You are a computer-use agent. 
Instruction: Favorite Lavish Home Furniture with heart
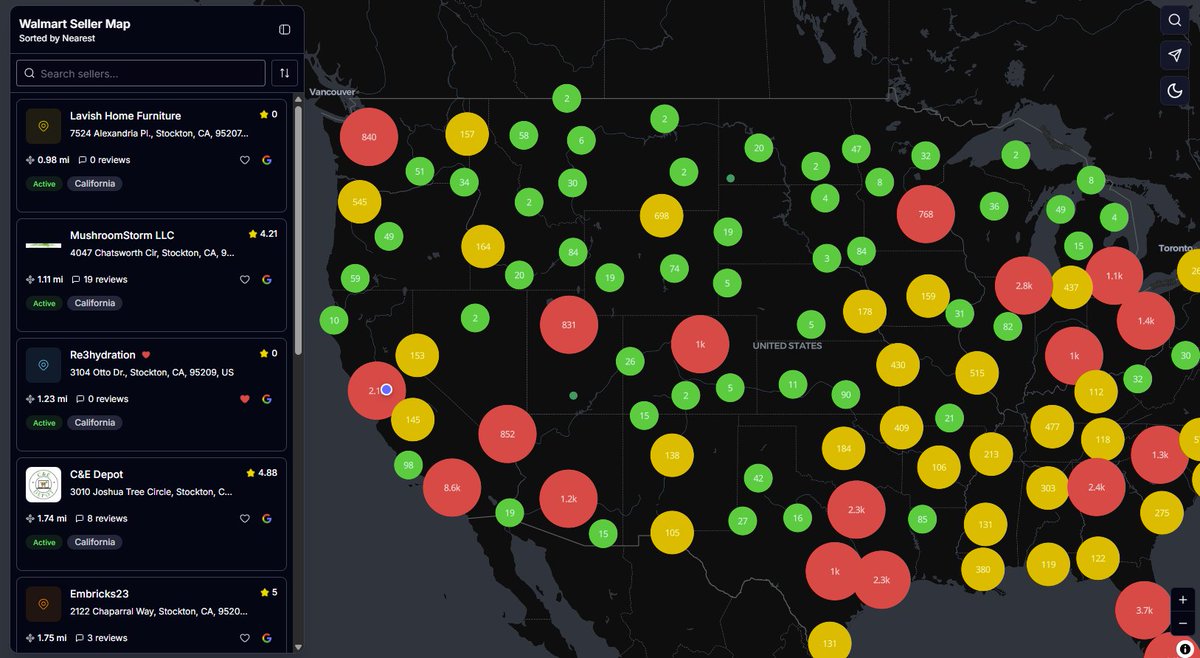tap(245, 160)
